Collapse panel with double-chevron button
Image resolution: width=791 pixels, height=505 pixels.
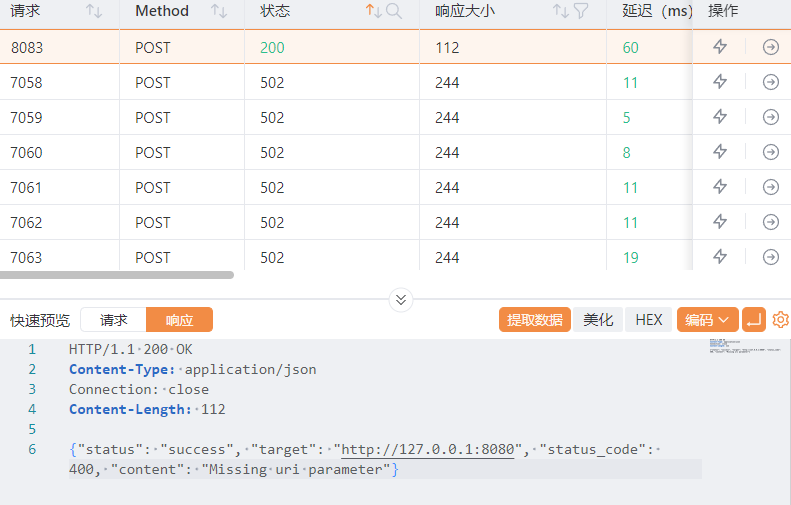click(401, 300)
